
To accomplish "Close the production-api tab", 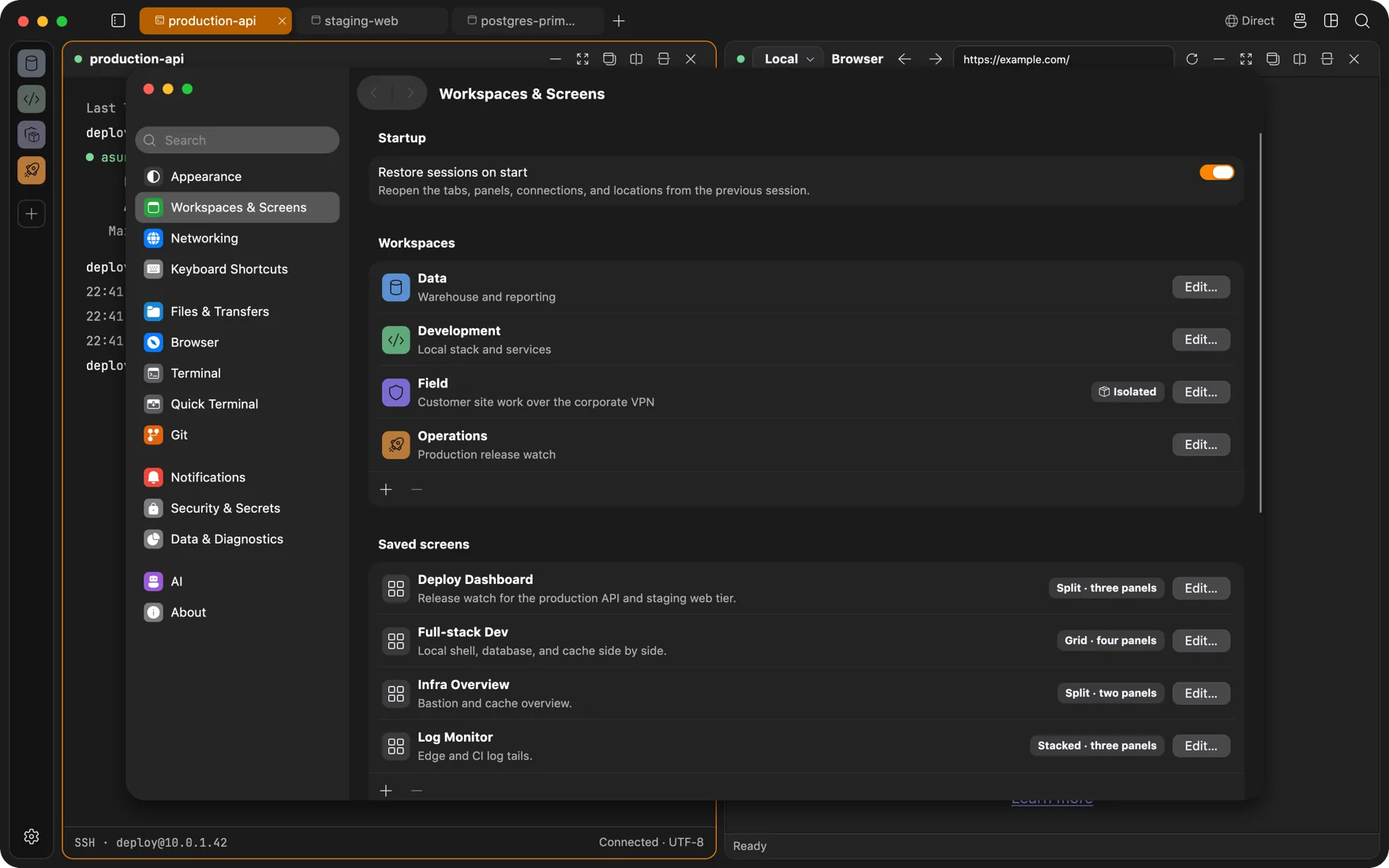I will tap(282, 21).
